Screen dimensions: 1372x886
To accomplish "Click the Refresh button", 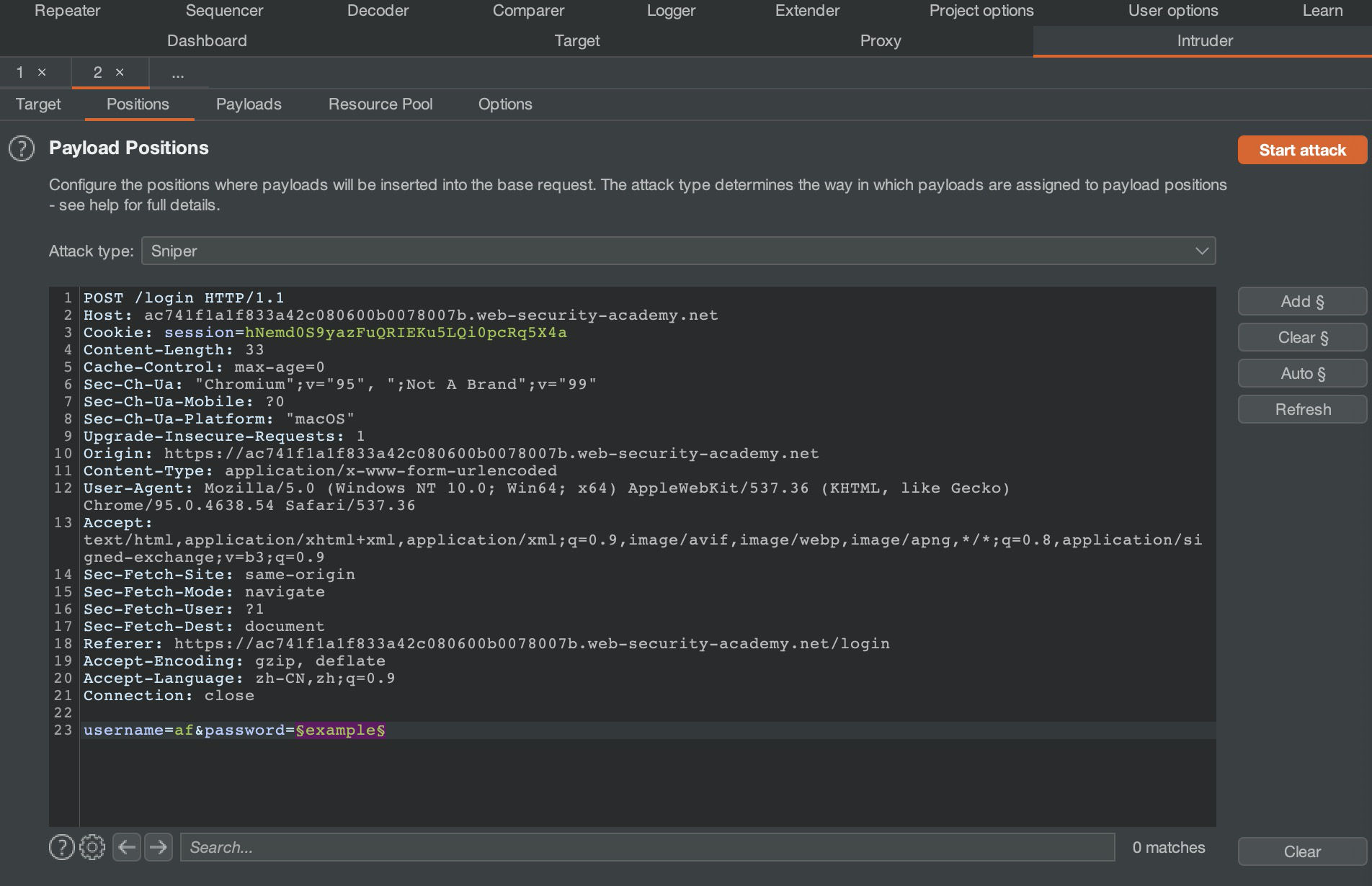I will (x=1302, y=410).
